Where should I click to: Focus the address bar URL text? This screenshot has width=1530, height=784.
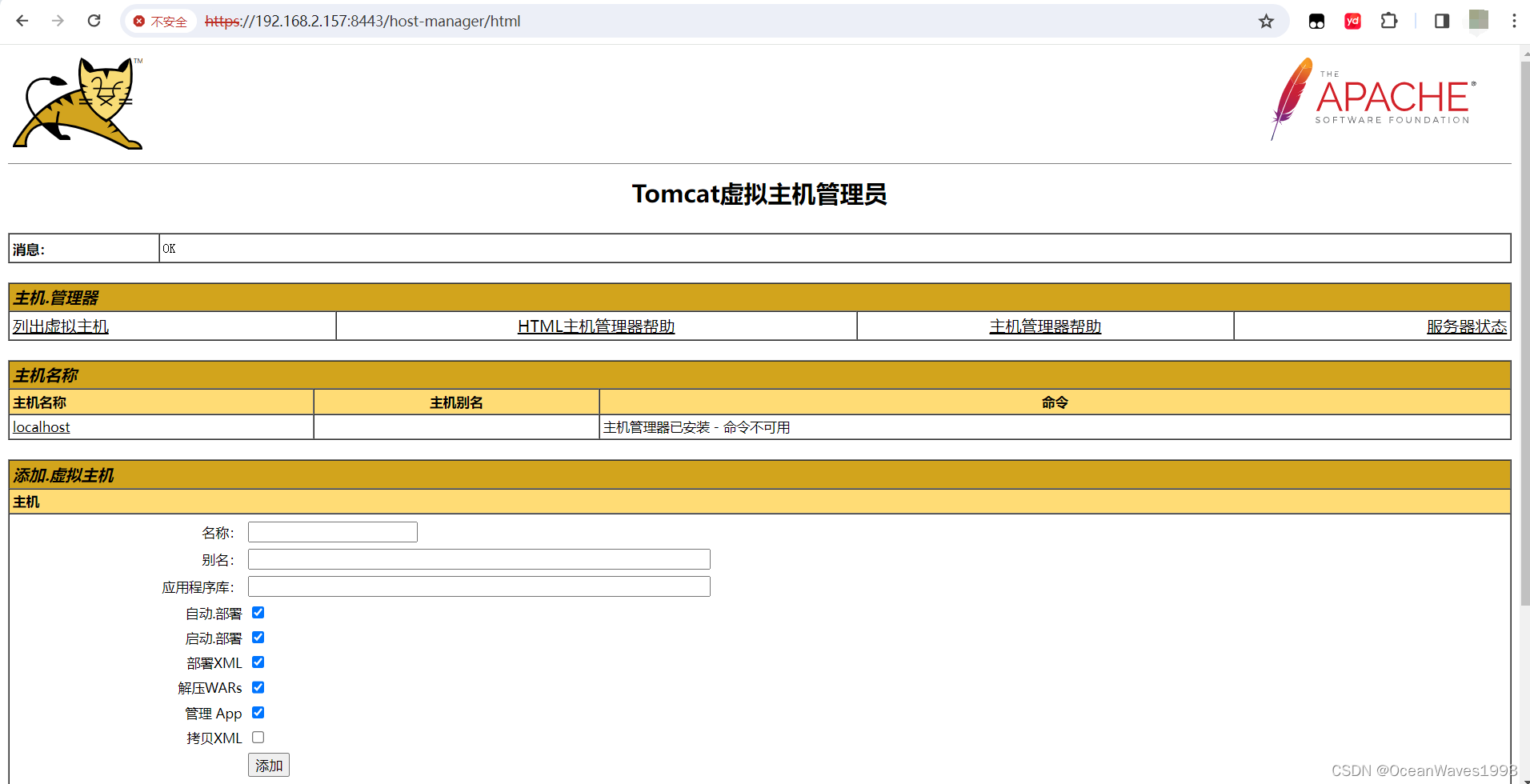362,22
